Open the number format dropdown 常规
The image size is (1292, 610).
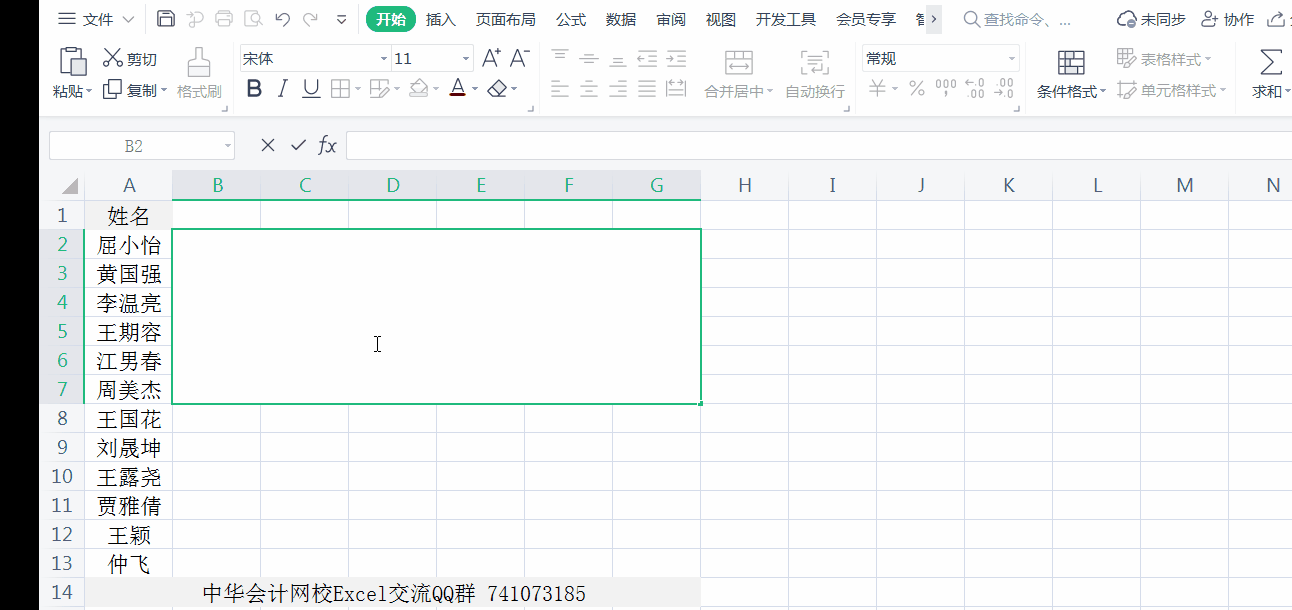[1011, 59]
